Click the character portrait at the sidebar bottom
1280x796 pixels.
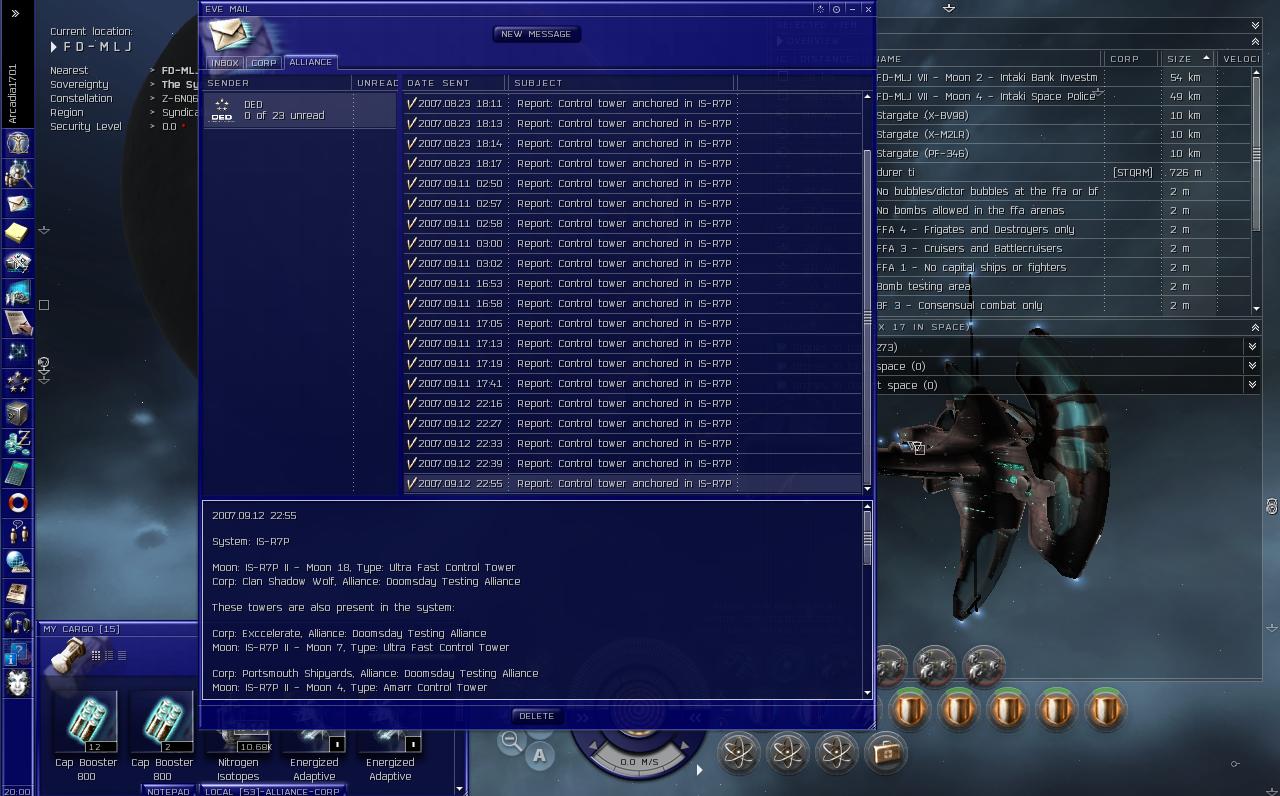tap(17, 683)
